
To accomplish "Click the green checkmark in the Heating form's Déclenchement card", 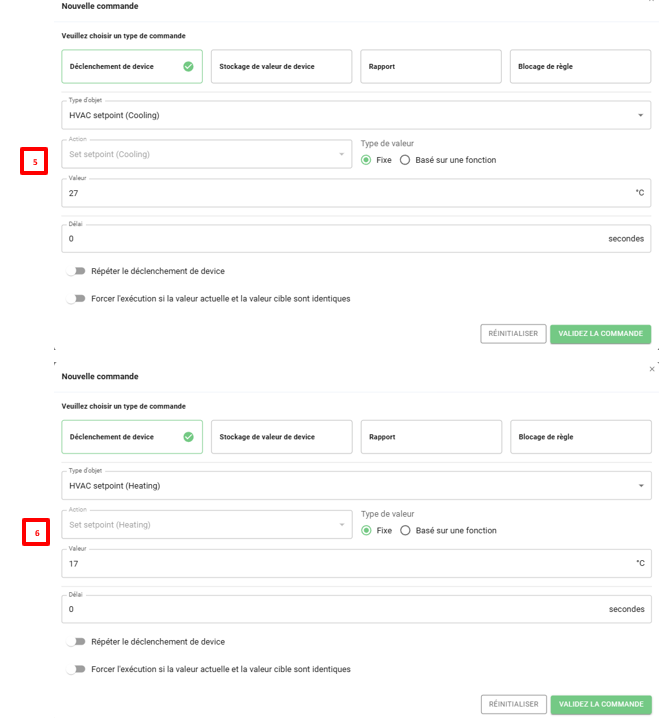I will pyautogui.click(x=188, y=437).
